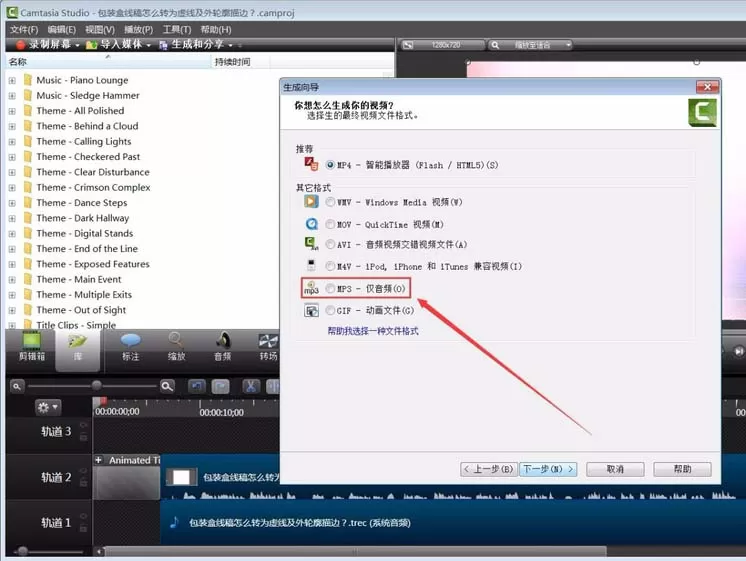The width and height of the screenshot is (746, 561).
Task: Click the timeline zoom-in magnifier
Action: point(167,386)
